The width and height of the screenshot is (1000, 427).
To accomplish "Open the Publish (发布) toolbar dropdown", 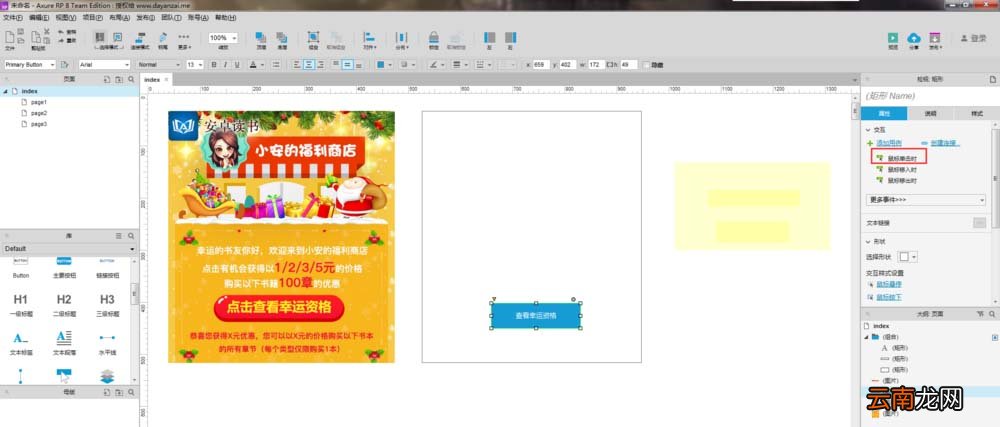I will pyautogui.click(x=935, y=39).
